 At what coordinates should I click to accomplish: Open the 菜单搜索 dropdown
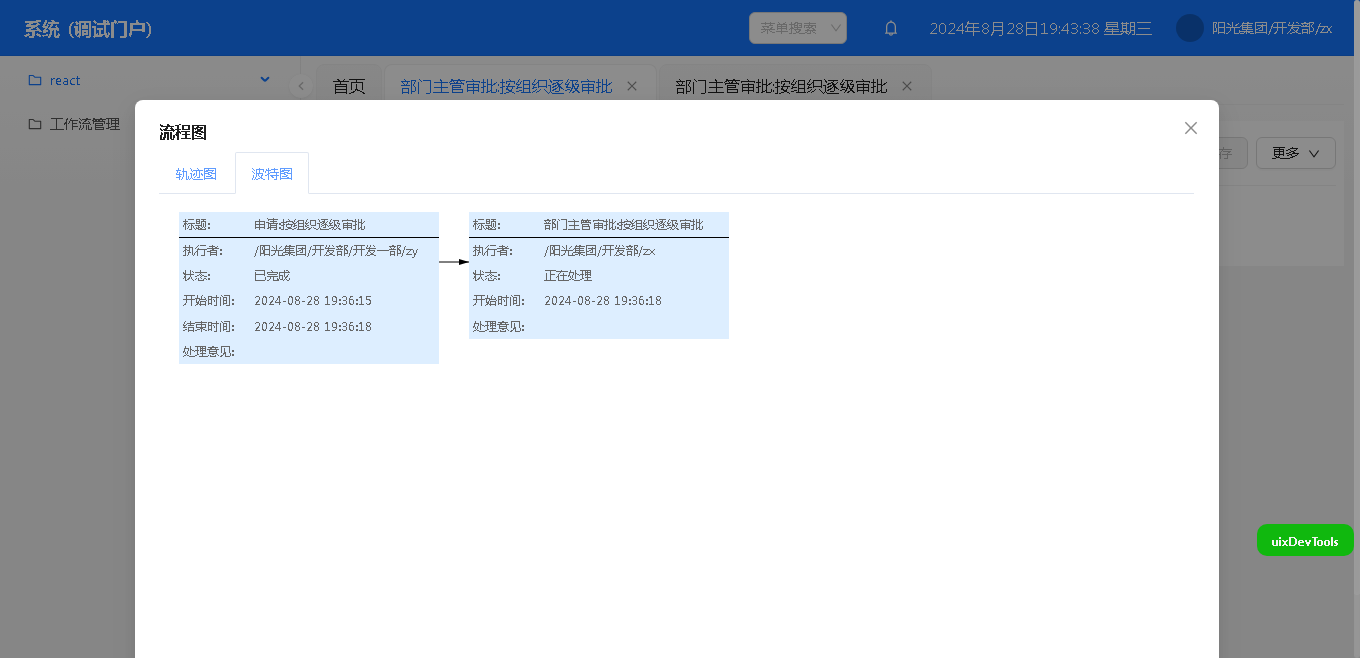[x=798, y=28]
